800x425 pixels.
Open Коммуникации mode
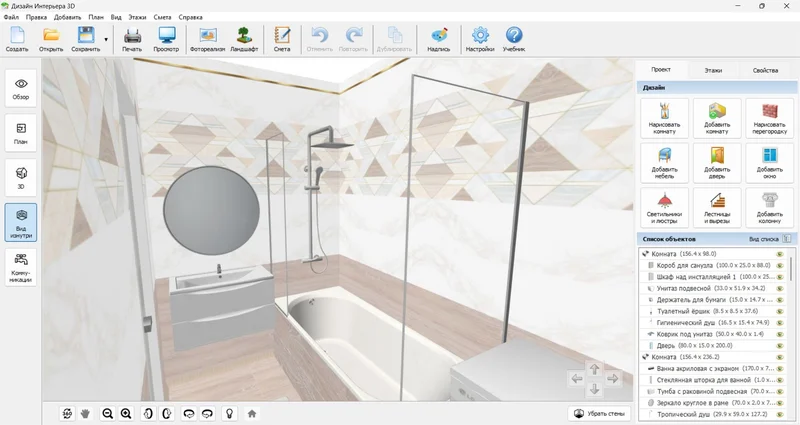[21, 267]
